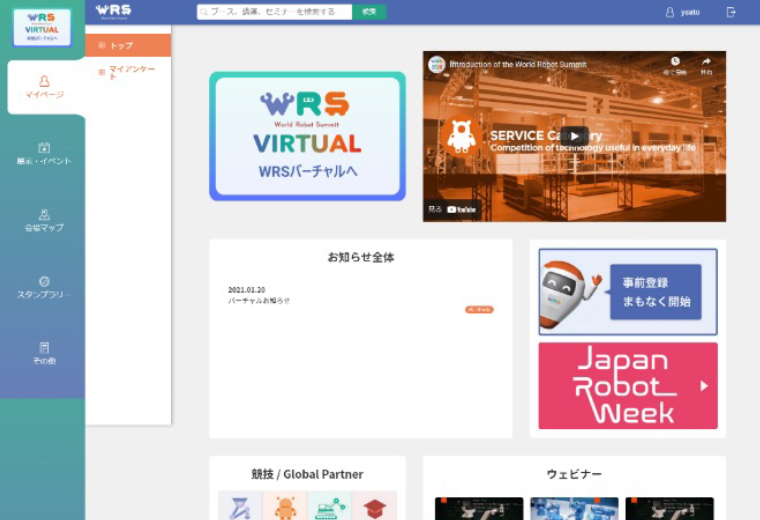The image size is (760, 520).
Task: Open the third webinar thumbnail
Action: [669, 508]
